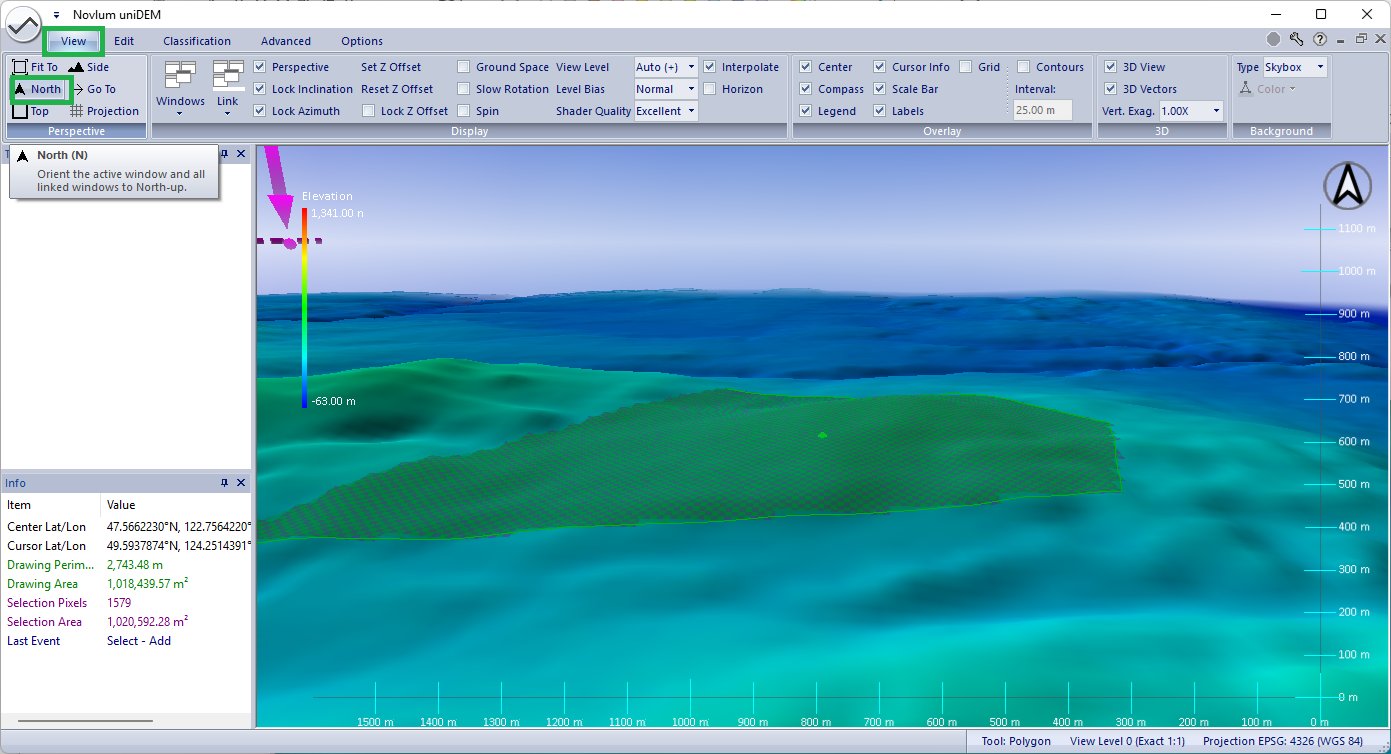Open the Vert. Exag. 1.00X dropdown
This screenshot has height=754, width=1391.
(1191, 111)
